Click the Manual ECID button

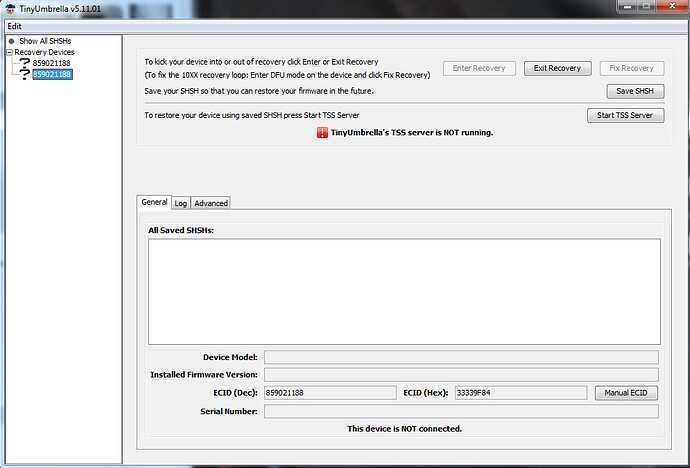coord(626,393)
